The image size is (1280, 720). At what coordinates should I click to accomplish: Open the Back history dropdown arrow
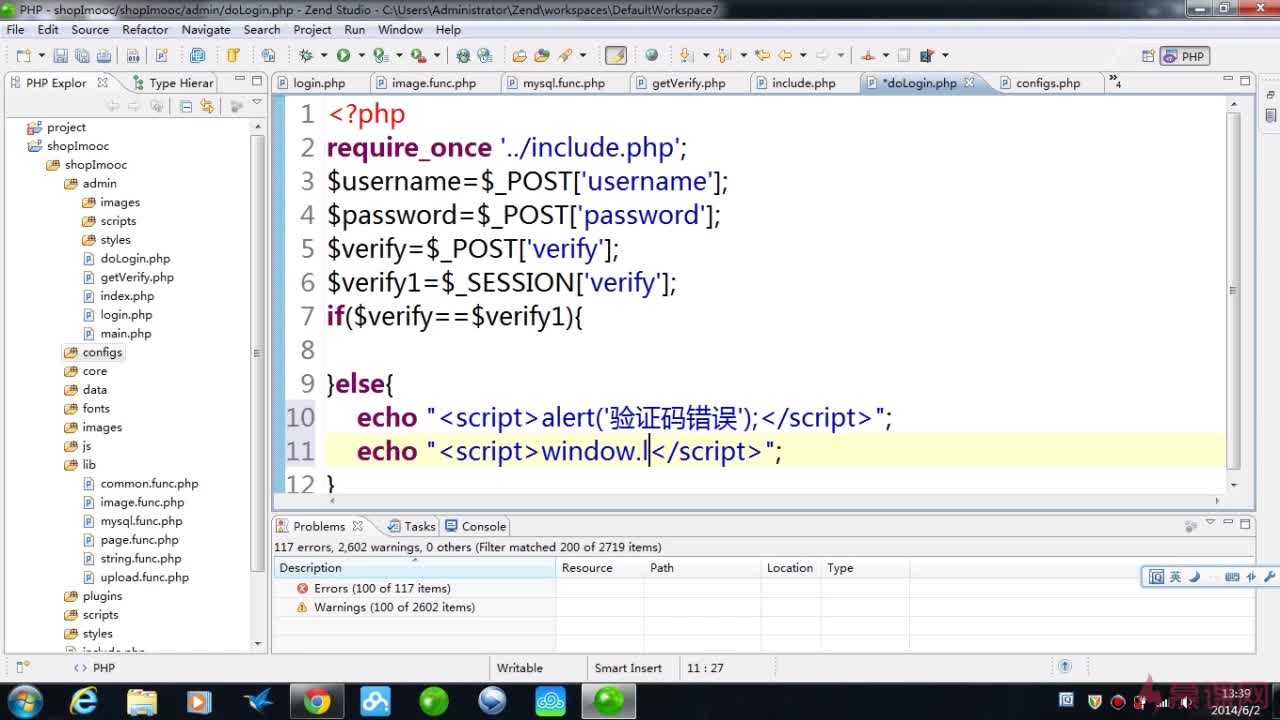[803, 56]
